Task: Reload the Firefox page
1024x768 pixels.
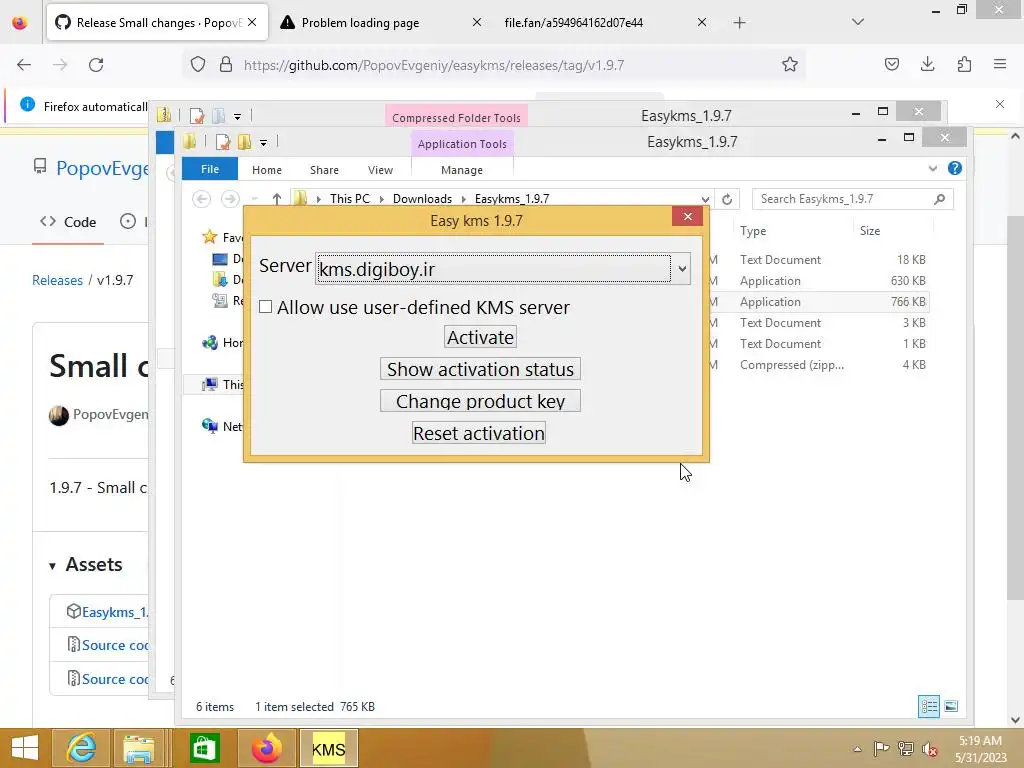Action: click(x=96, y=65)
